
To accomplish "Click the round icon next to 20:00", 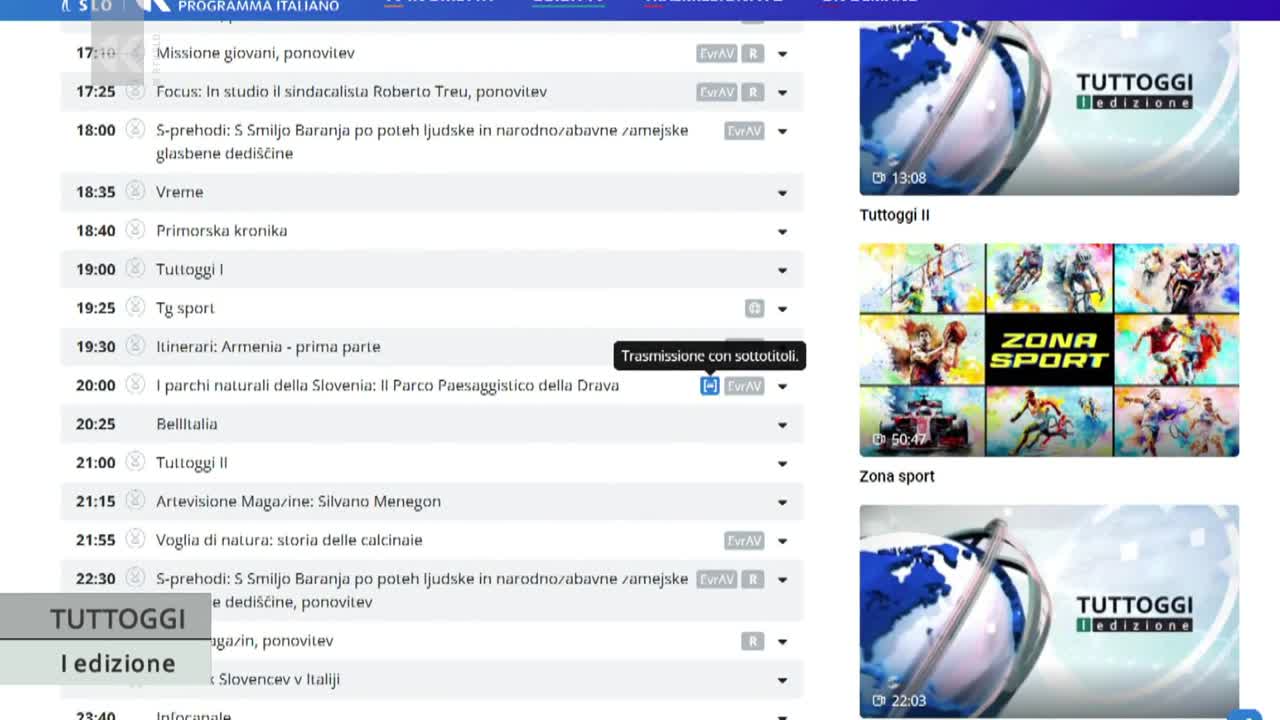I will tap(135, 385).
